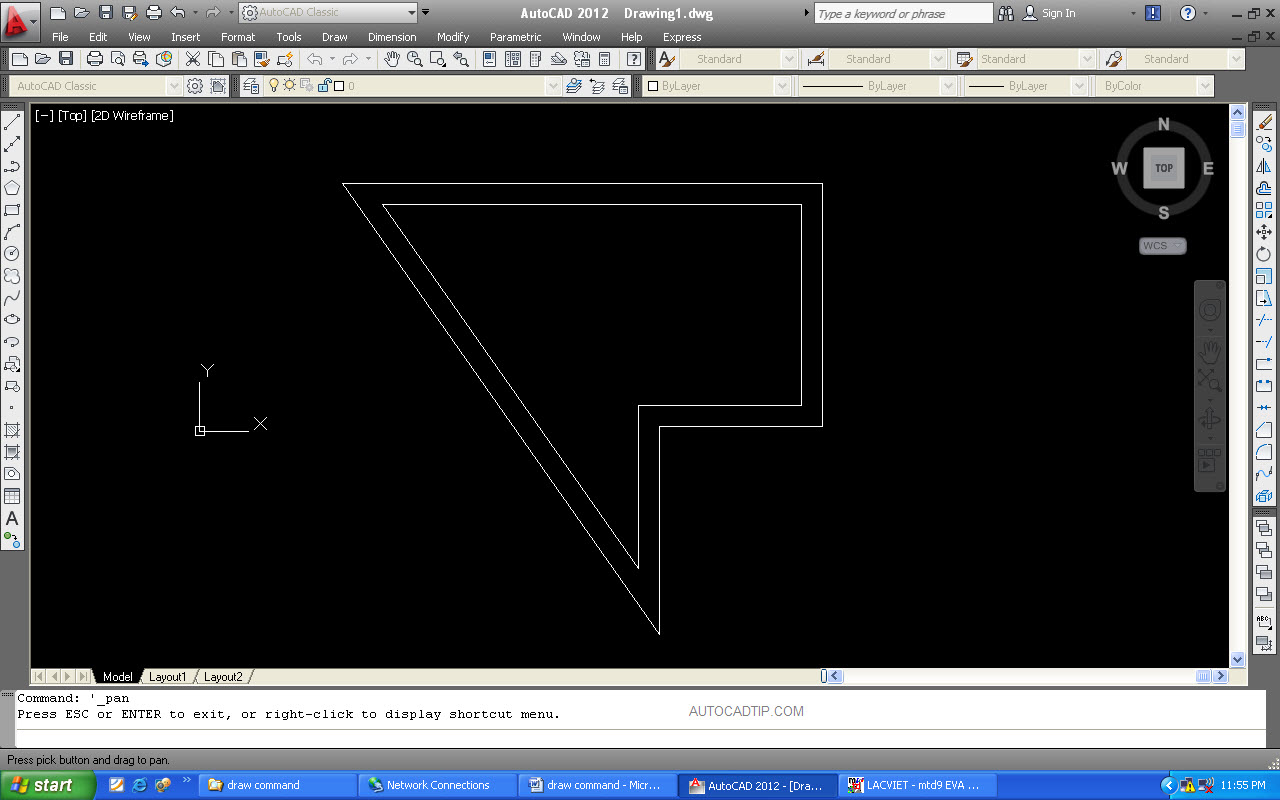1280x800 pixels.
Task: Click the layer 0 color swatch
Action: click(x=339, y=86)
